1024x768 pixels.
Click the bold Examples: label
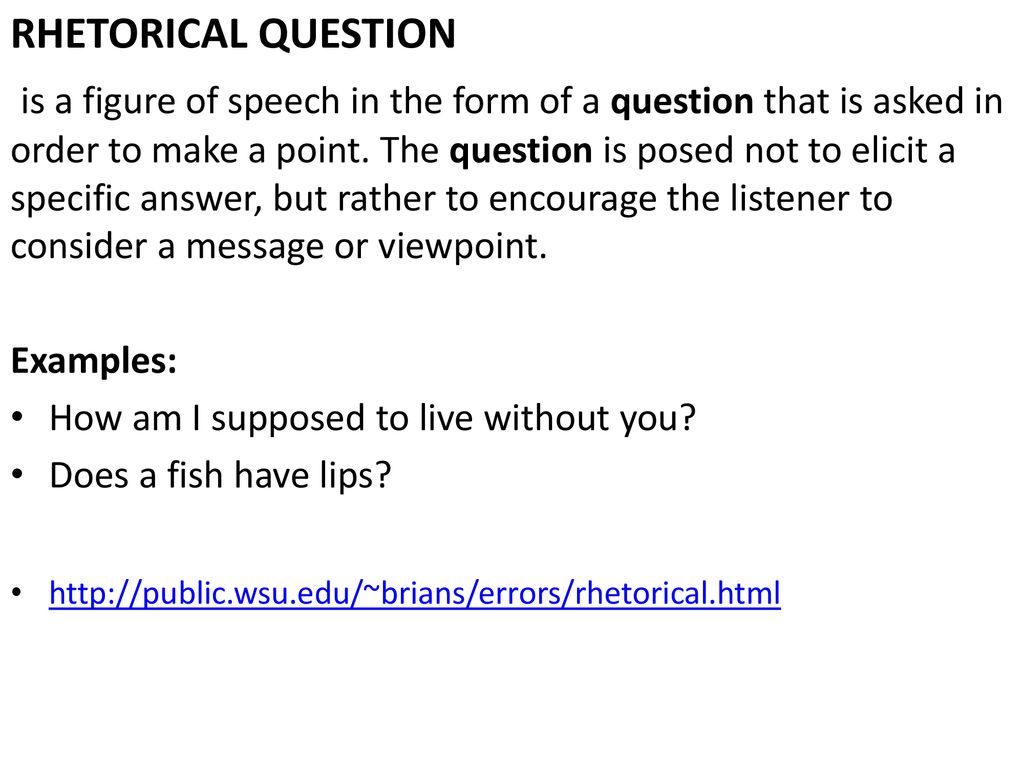[94, 360]
